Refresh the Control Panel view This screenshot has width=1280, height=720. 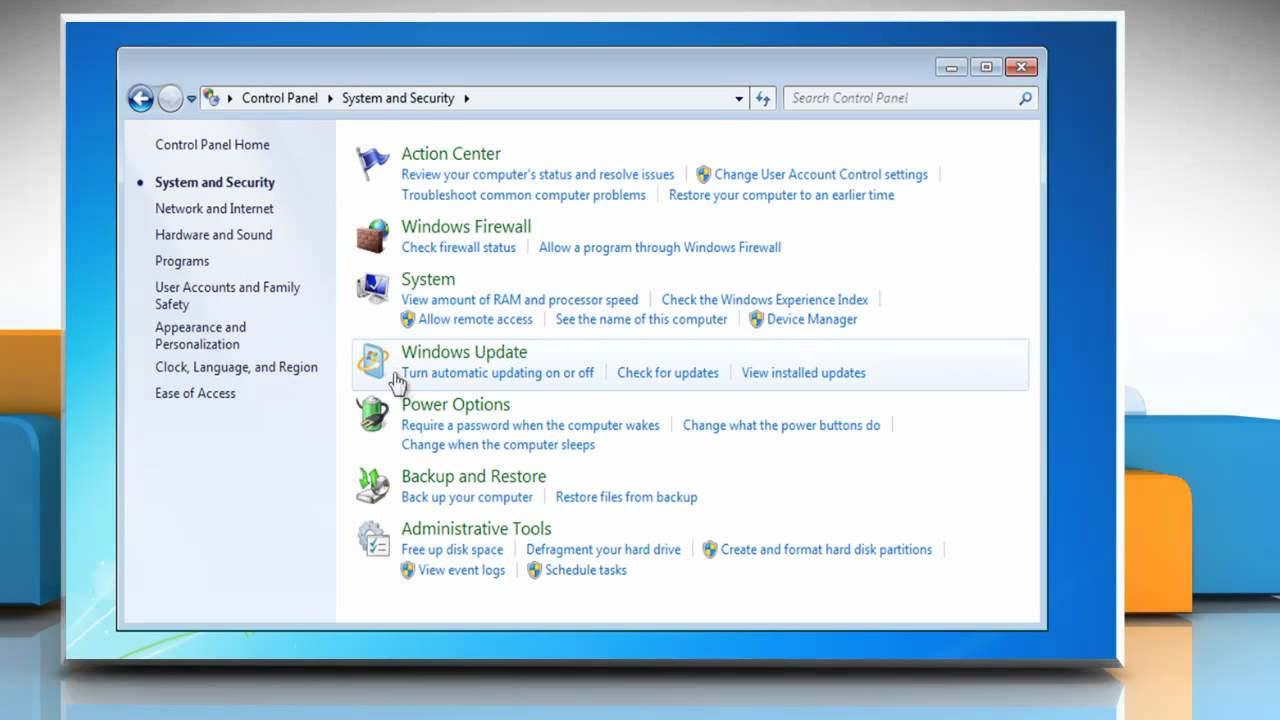point(764,98)
